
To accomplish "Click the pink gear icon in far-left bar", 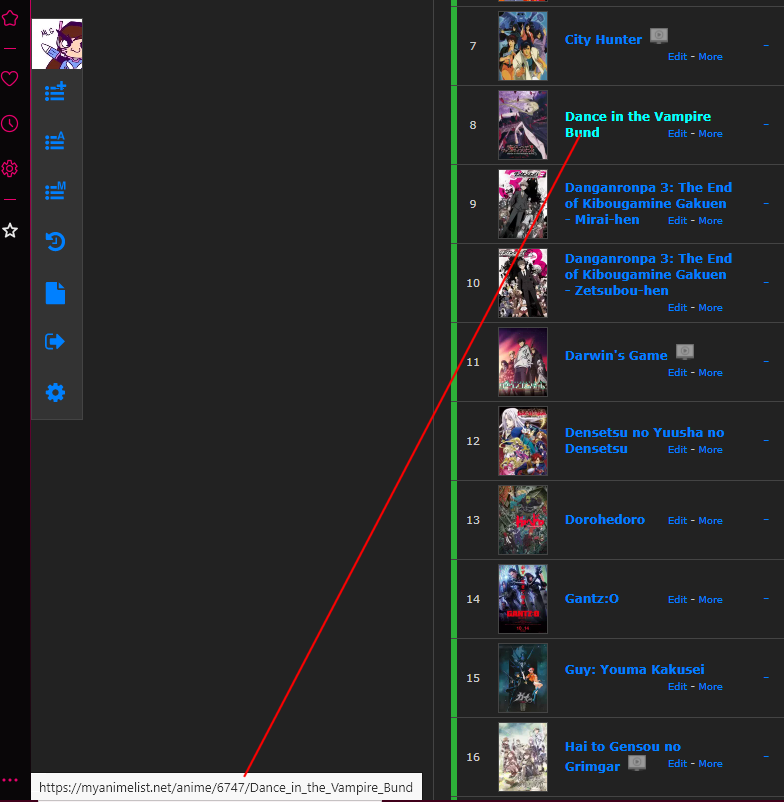I will point(10,169).
